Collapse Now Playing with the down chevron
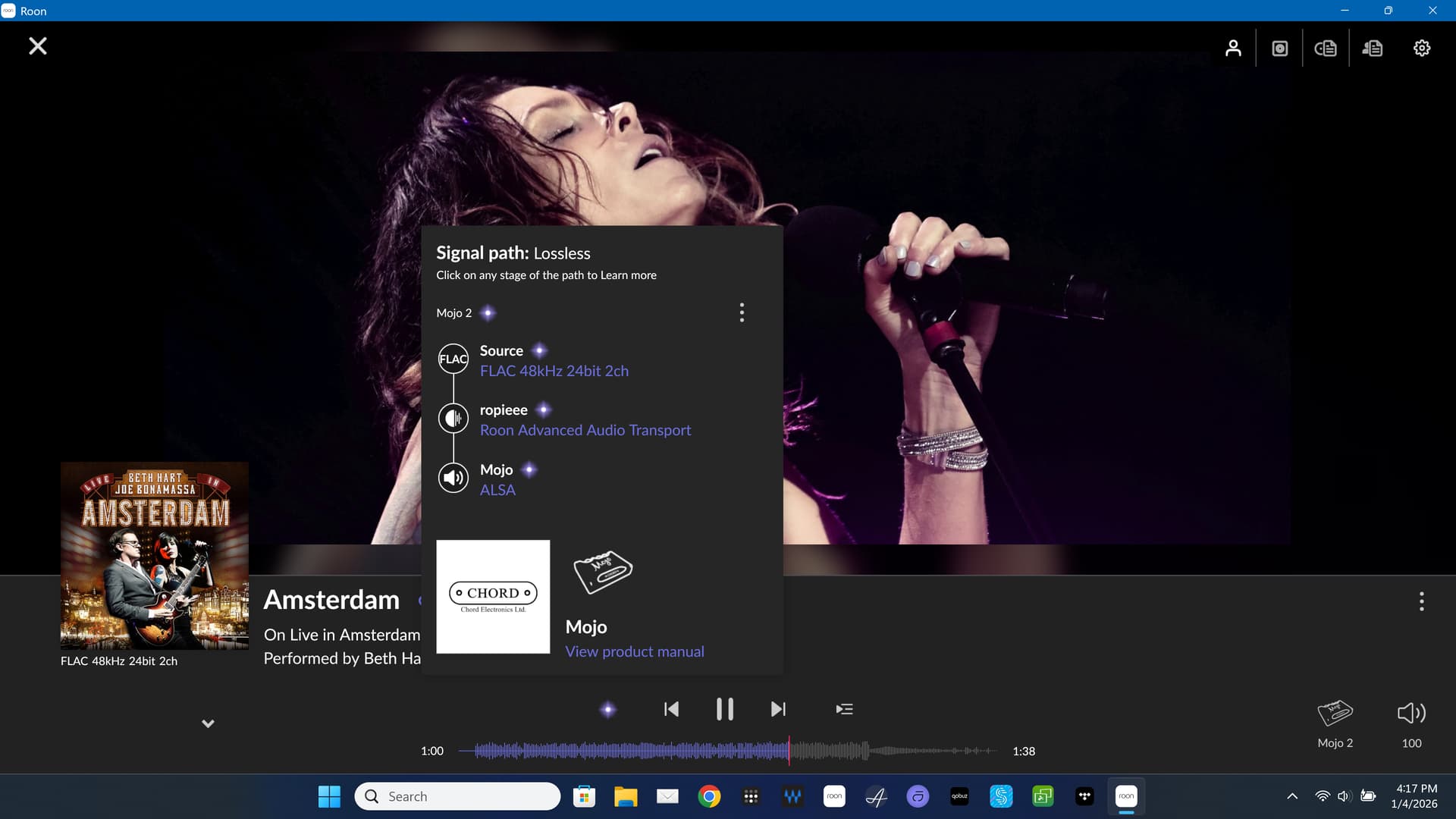This screenshot has width=1456, height=819. coord(208,723)
